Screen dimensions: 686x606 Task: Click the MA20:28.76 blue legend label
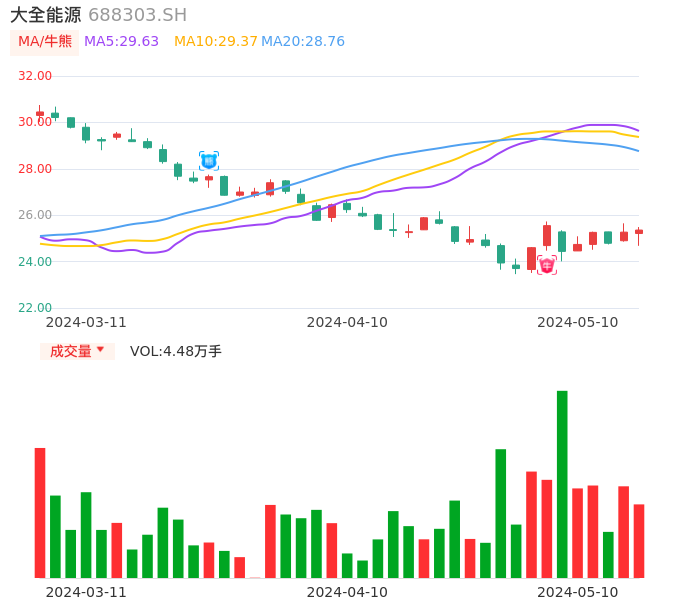(x=303, y=42)
